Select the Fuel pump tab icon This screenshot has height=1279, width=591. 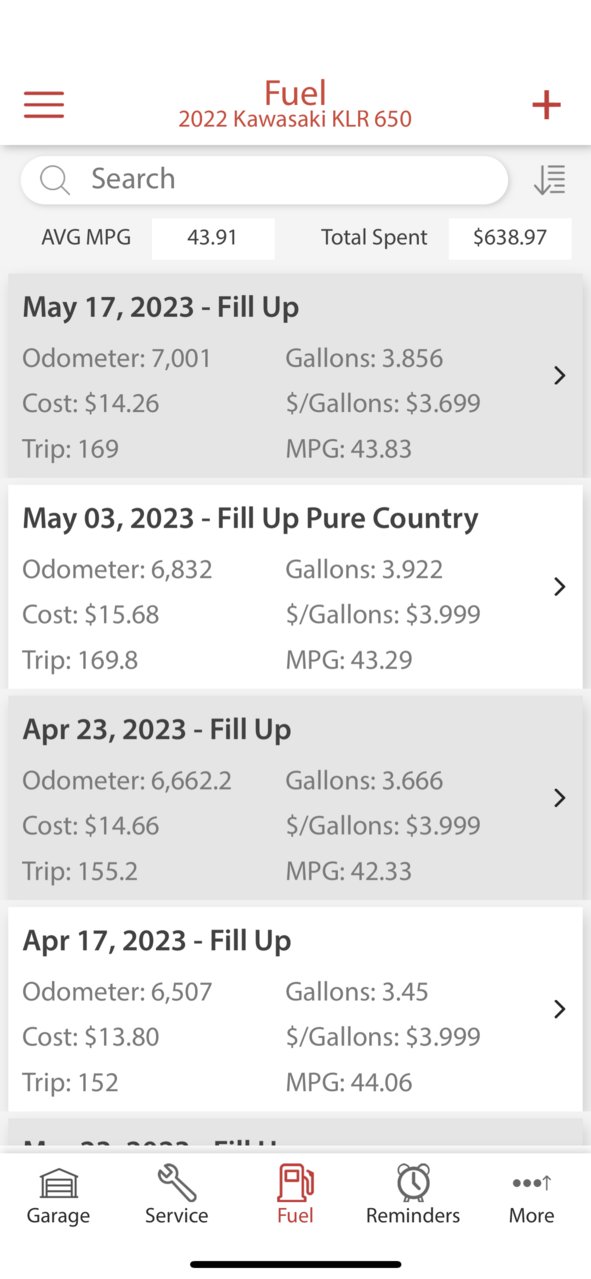[296, 1183]
